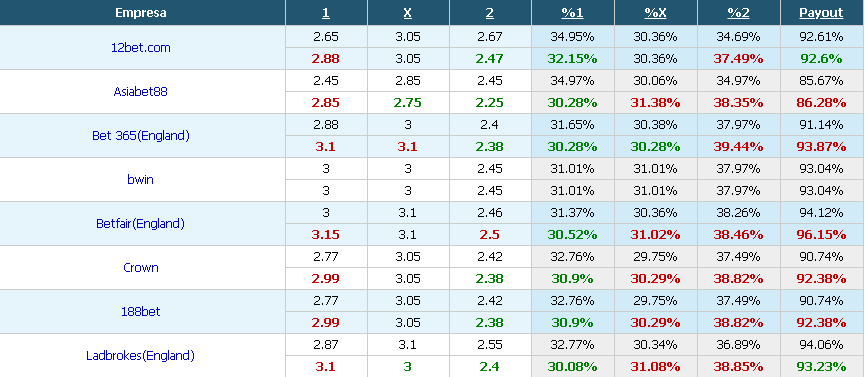The image size is (865, 377).
Task: Open the Ladbrokes(England) link
Action: [141, 356]
